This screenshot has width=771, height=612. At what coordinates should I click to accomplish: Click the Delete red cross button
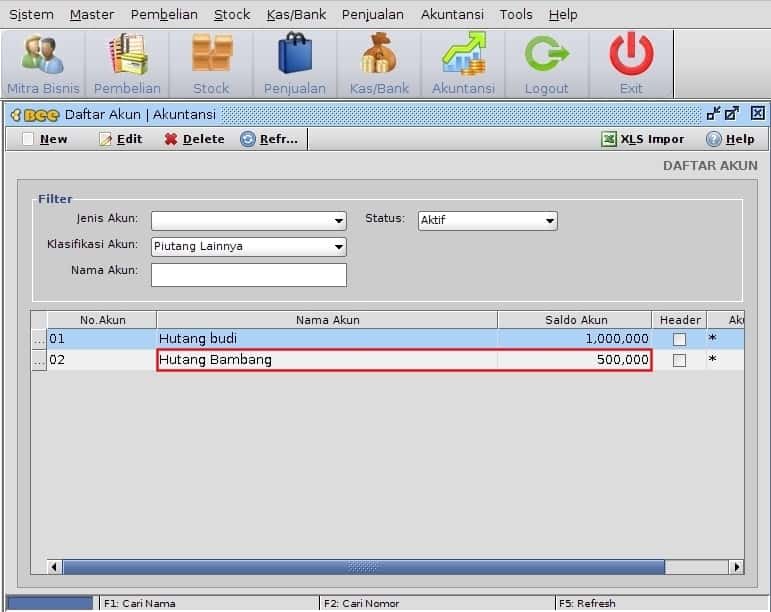[x=194, y=139]
